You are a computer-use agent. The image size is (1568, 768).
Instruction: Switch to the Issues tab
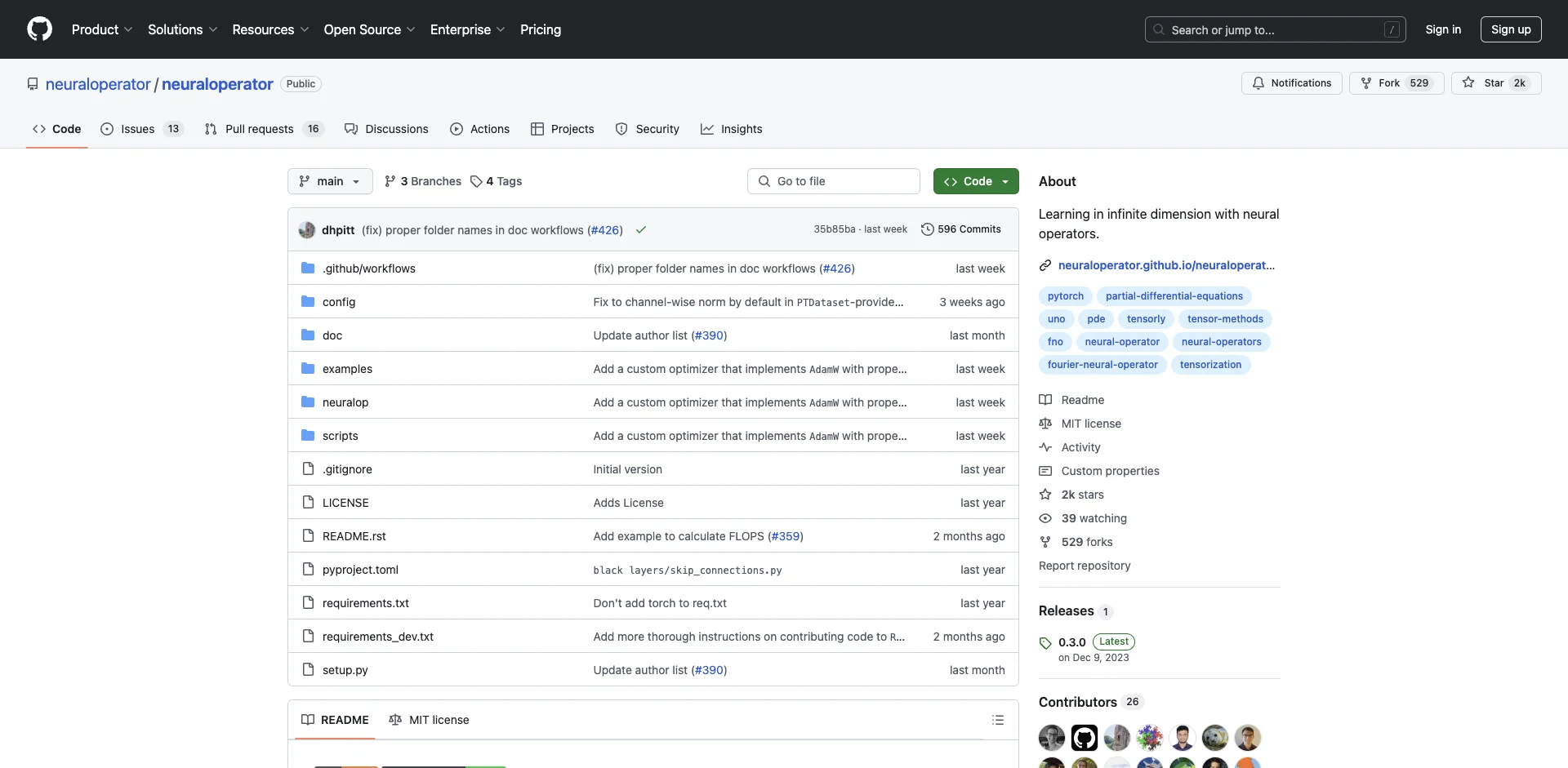[142, 129]
